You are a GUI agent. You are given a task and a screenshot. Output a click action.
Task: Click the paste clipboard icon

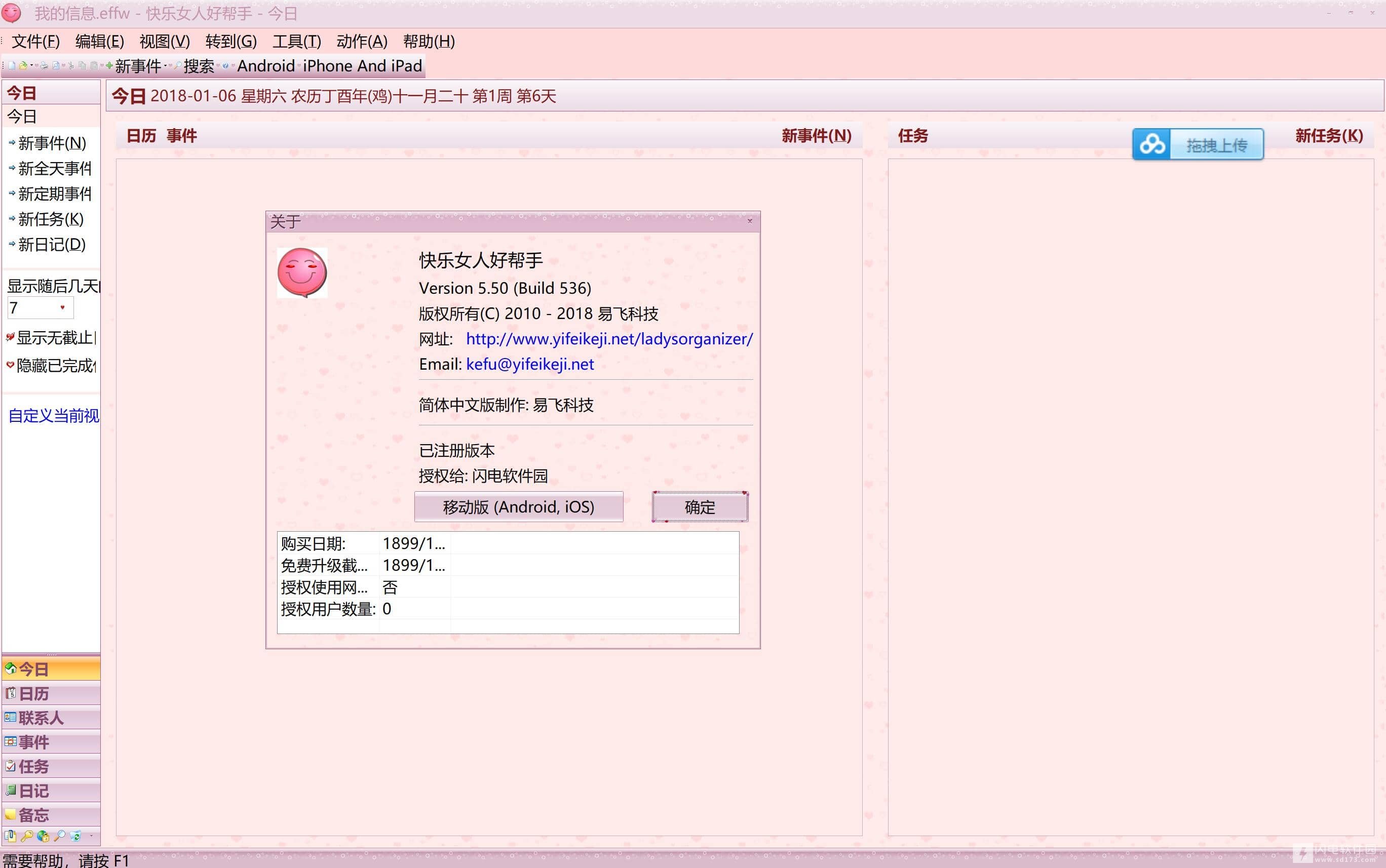click(94, 66)
